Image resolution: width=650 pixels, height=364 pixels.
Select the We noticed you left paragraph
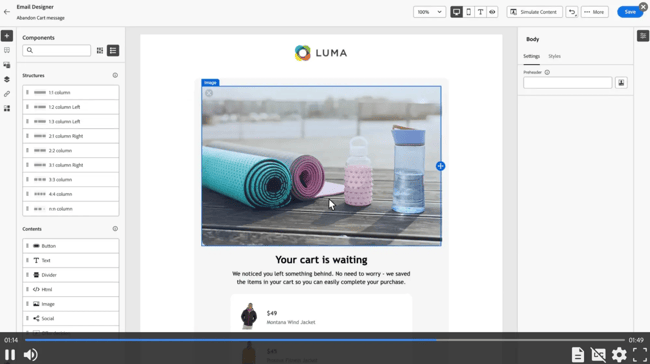(321, 278)
